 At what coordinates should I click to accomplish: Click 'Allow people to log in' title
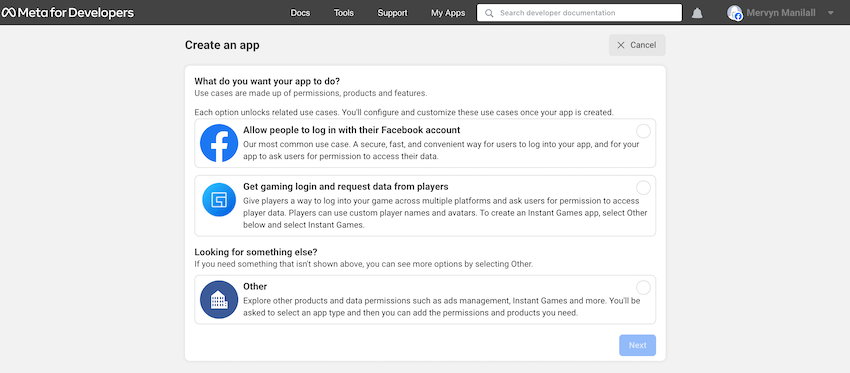(x=351, y=130)
